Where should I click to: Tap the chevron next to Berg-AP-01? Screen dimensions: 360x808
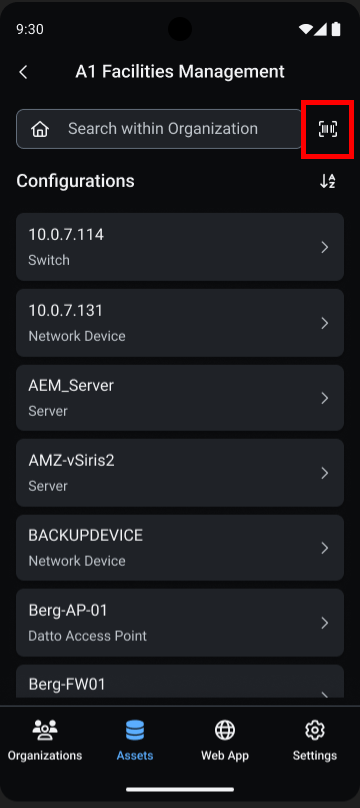pyautogui.click(x=324, y=623)
